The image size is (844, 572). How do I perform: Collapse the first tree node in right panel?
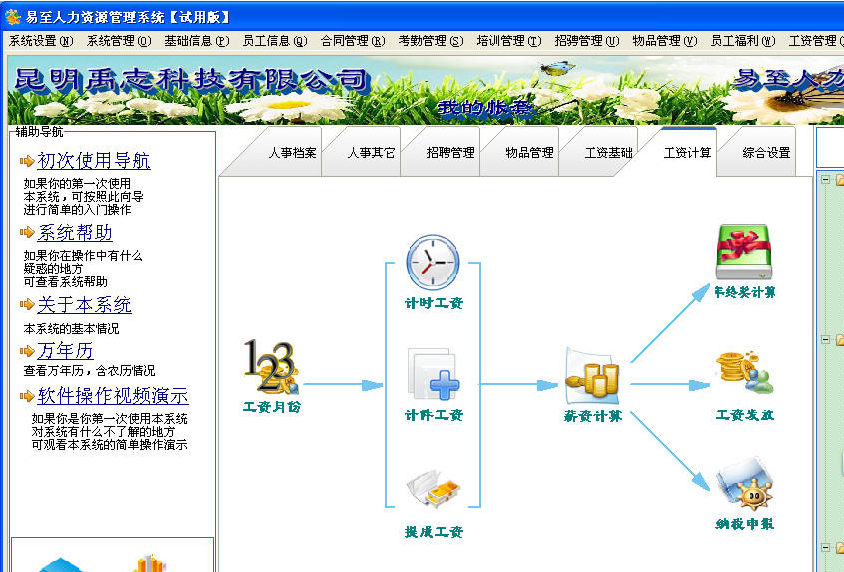(x=825, y=180)
